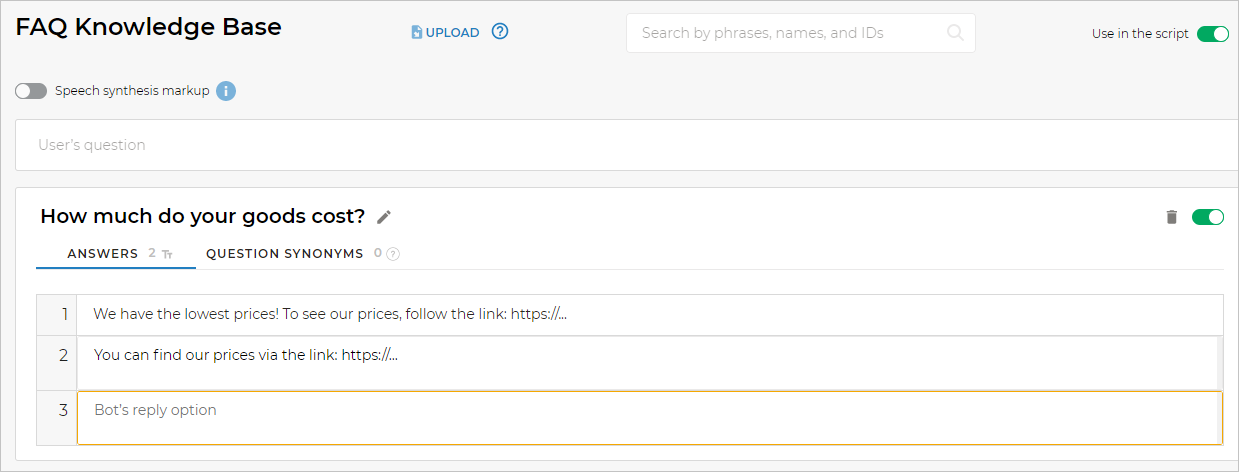
Task: Delete the question using the trash icon
Action: 1172,217
